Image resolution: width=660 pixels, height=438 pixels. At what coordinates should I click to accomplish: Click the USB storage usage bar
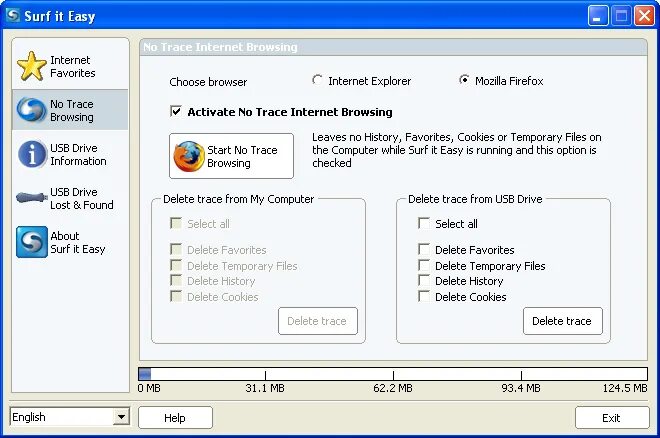point(393,374)
